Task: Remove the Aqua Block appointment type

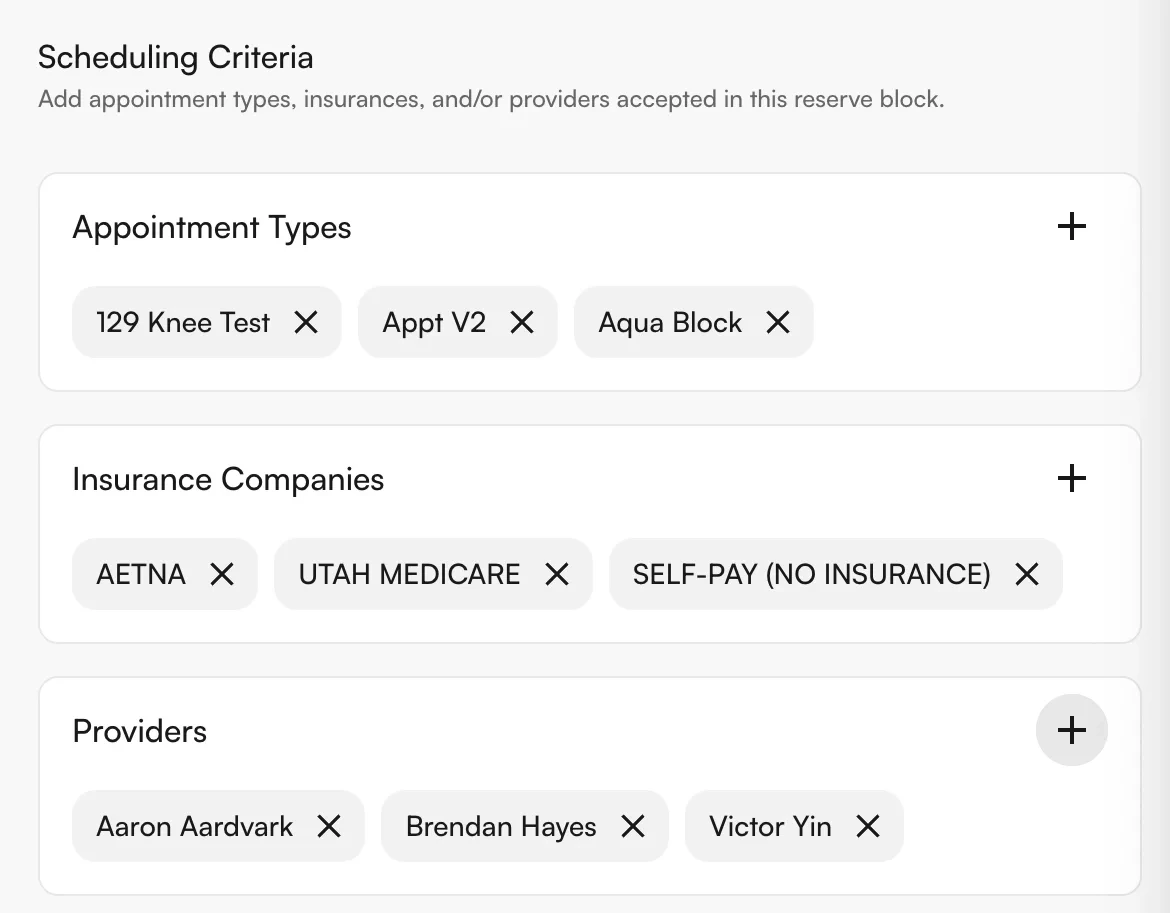Action: point(777,322)
